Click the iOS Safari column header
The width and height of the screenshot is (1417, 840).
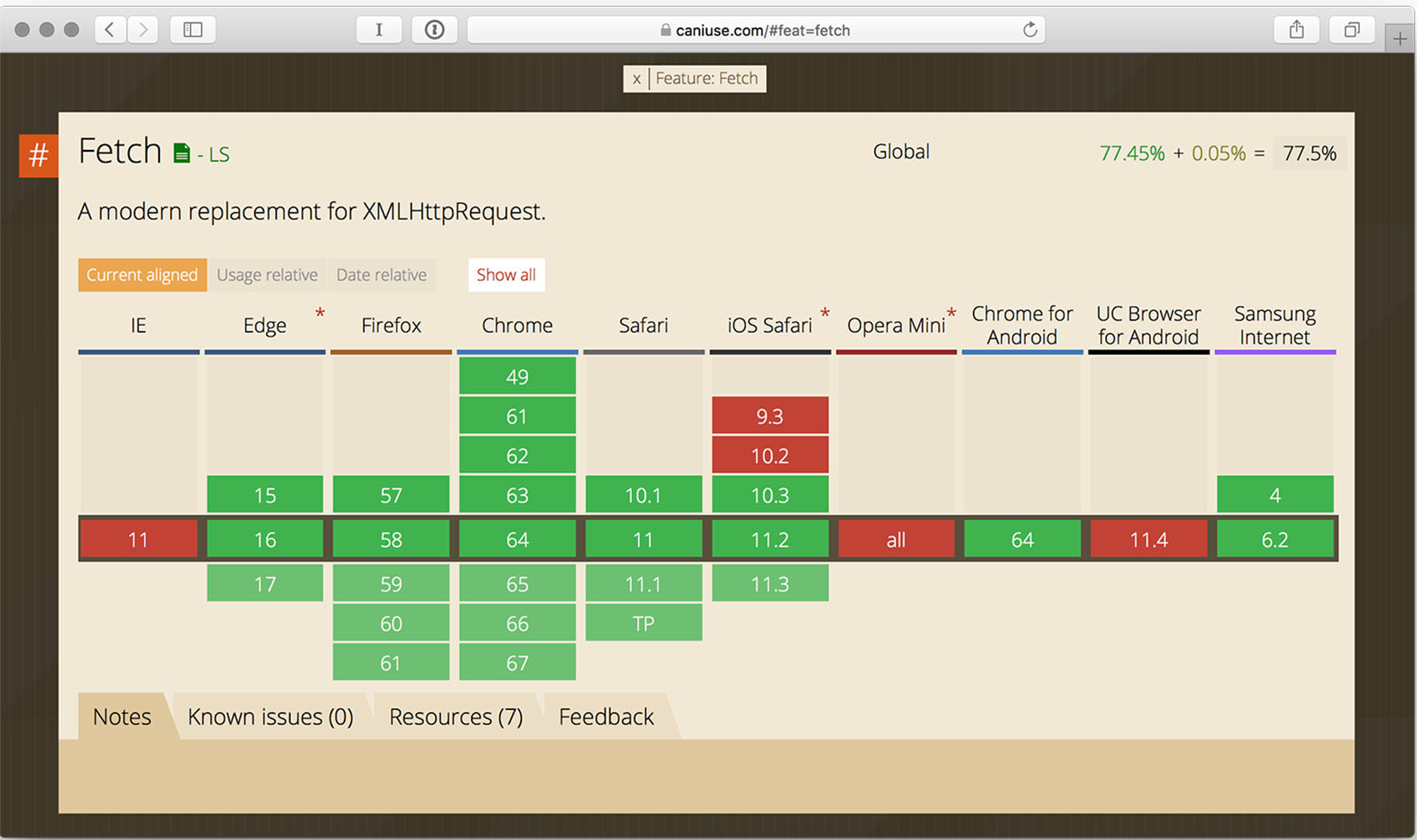[769, 325]
